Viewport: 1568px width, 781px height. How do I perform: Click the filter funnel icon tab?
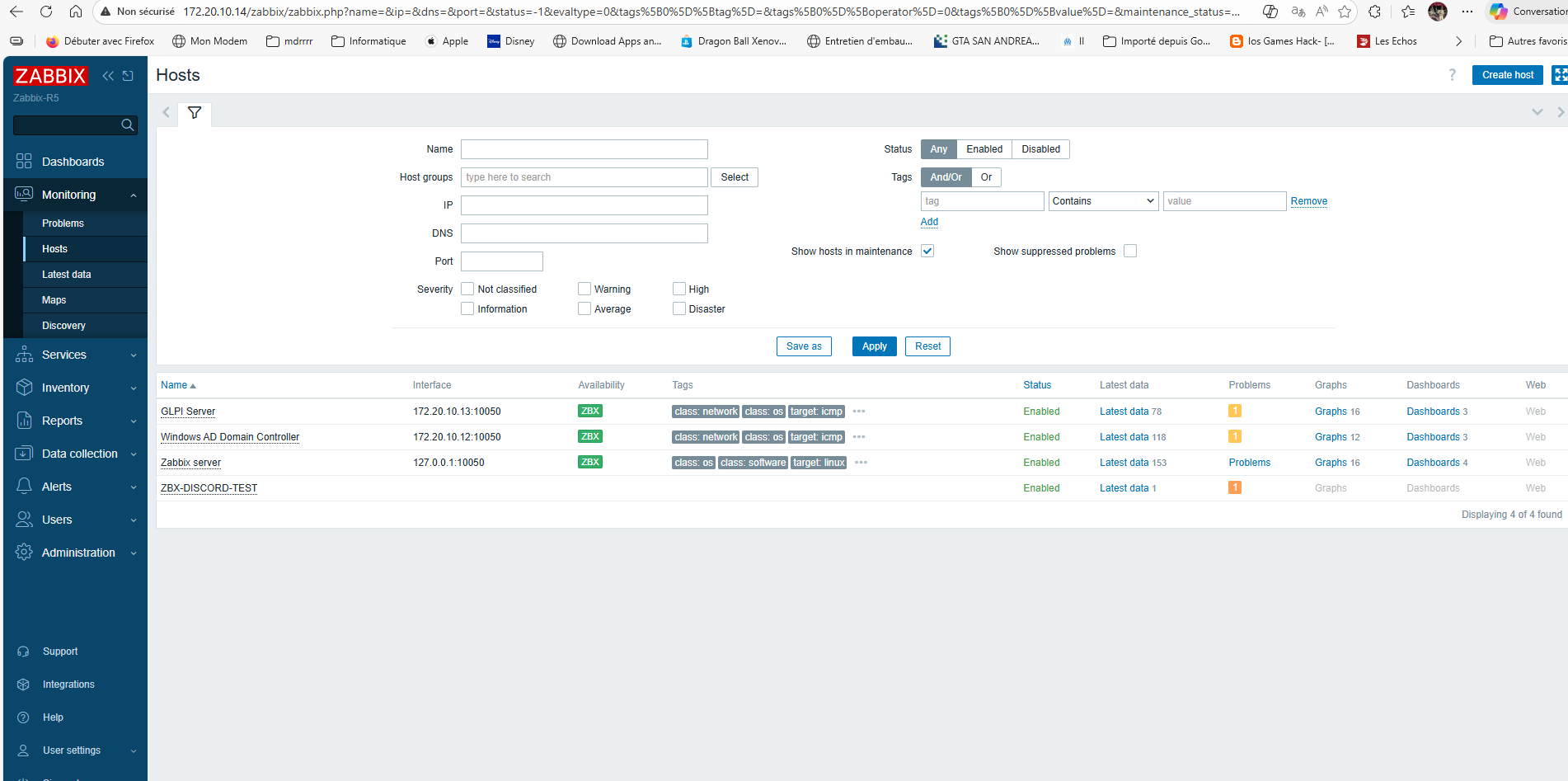coord(195,113)
